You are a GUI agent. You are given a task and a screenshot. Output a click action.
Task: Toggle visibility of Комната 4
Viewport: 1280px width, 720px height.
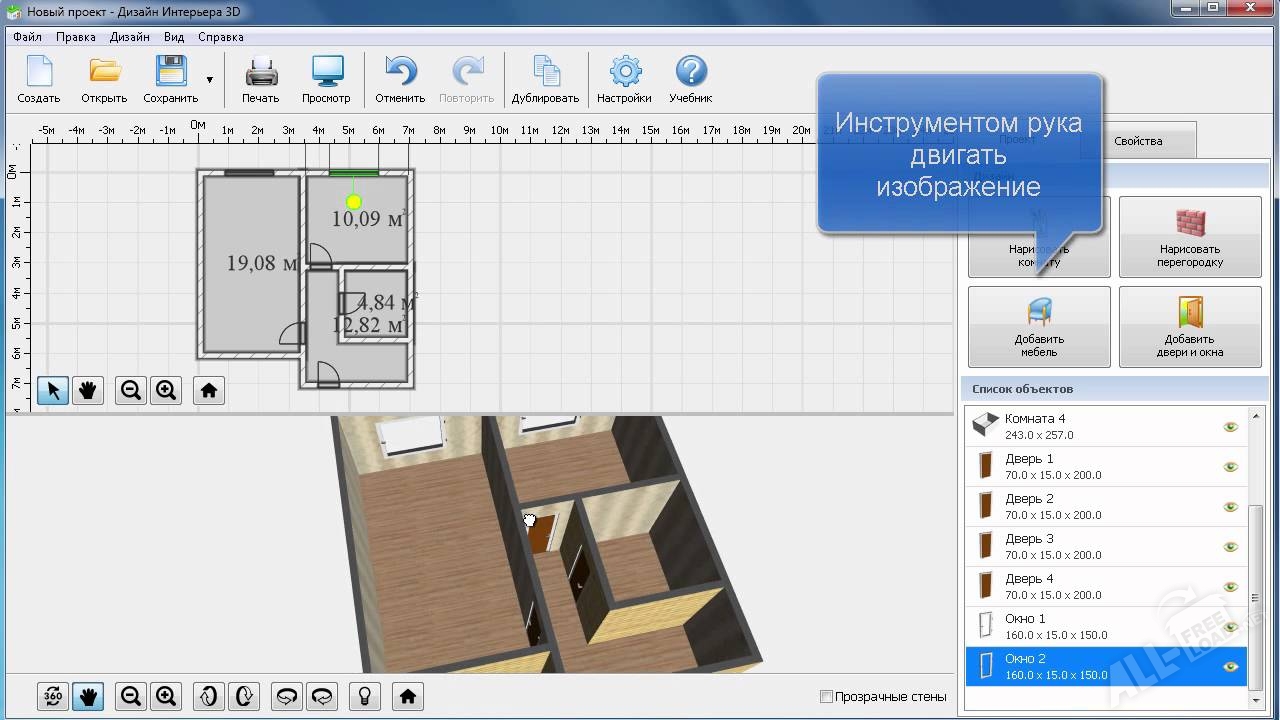pyautogui.click(x=1230, y=427)
